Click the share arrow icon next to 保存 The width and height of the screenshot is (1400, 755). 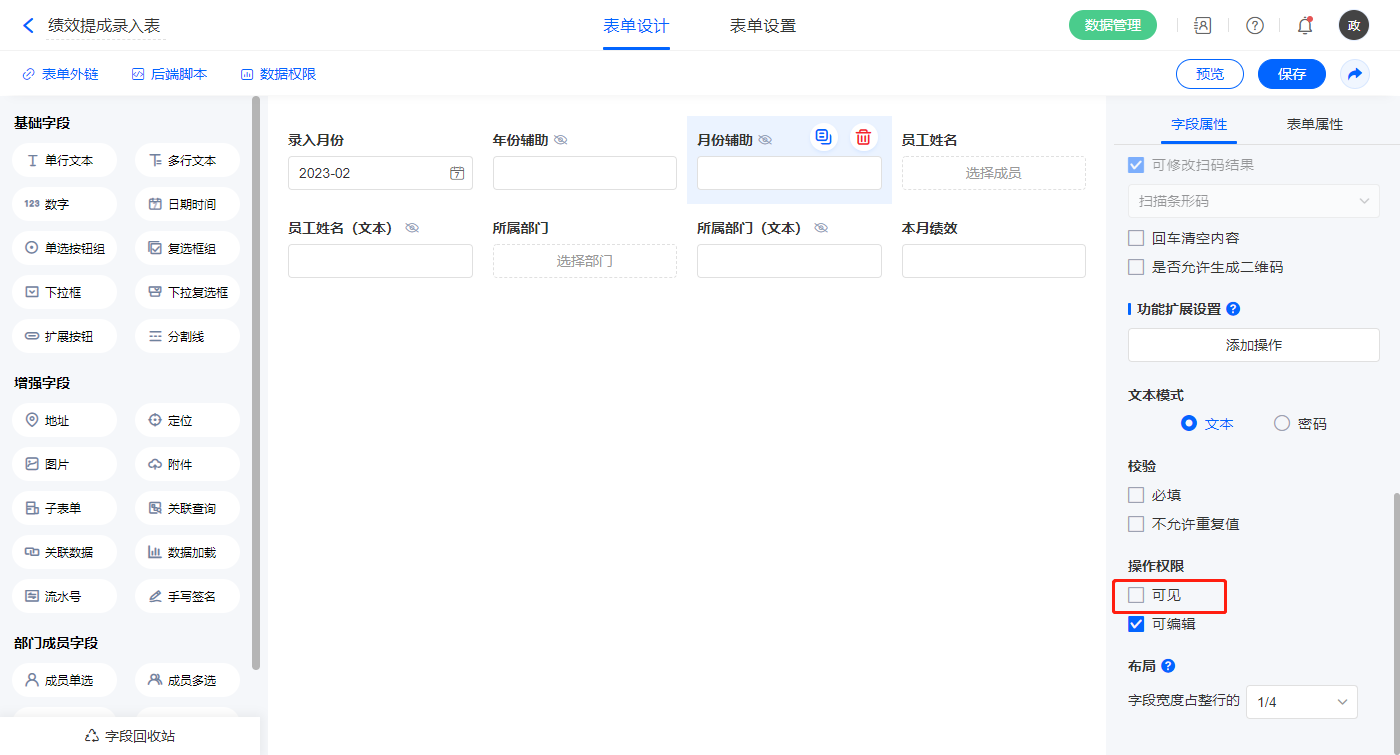coord(1355,74)
